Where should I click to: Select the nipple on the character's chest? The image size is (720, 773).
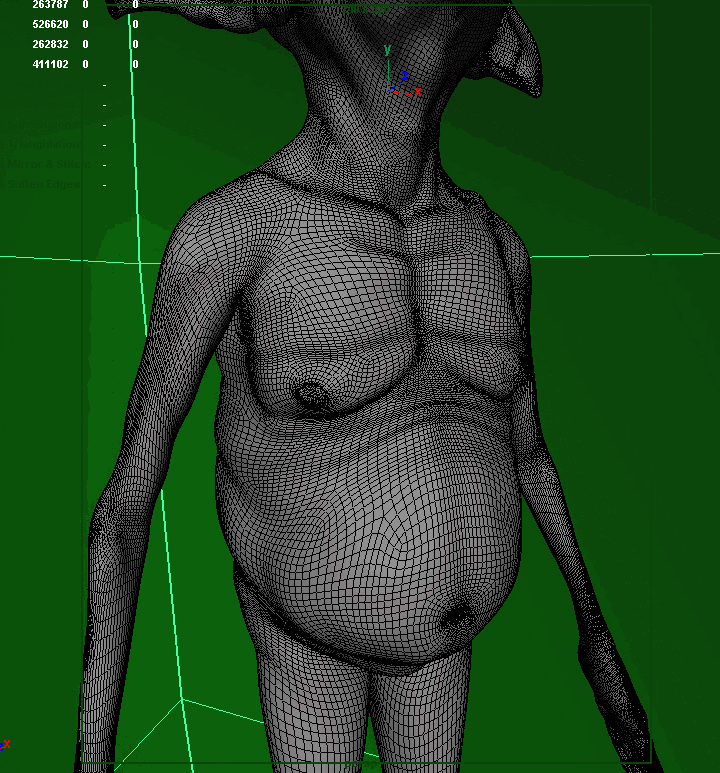pyautogui.click(x=313, y=394)
